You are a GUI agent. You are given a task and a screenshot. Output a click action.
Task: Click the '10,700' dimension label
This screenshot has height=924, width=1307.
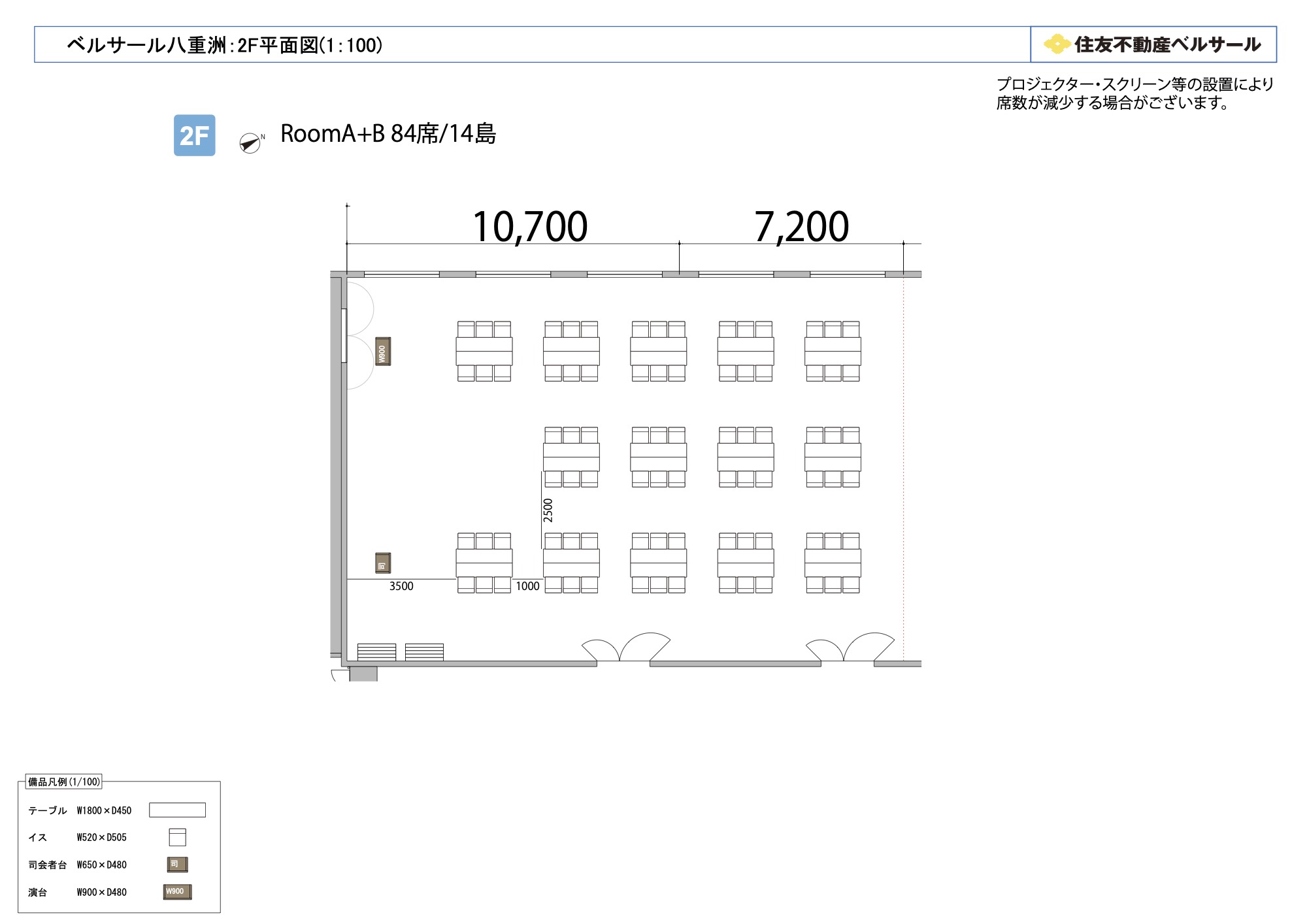coord(530,227)
